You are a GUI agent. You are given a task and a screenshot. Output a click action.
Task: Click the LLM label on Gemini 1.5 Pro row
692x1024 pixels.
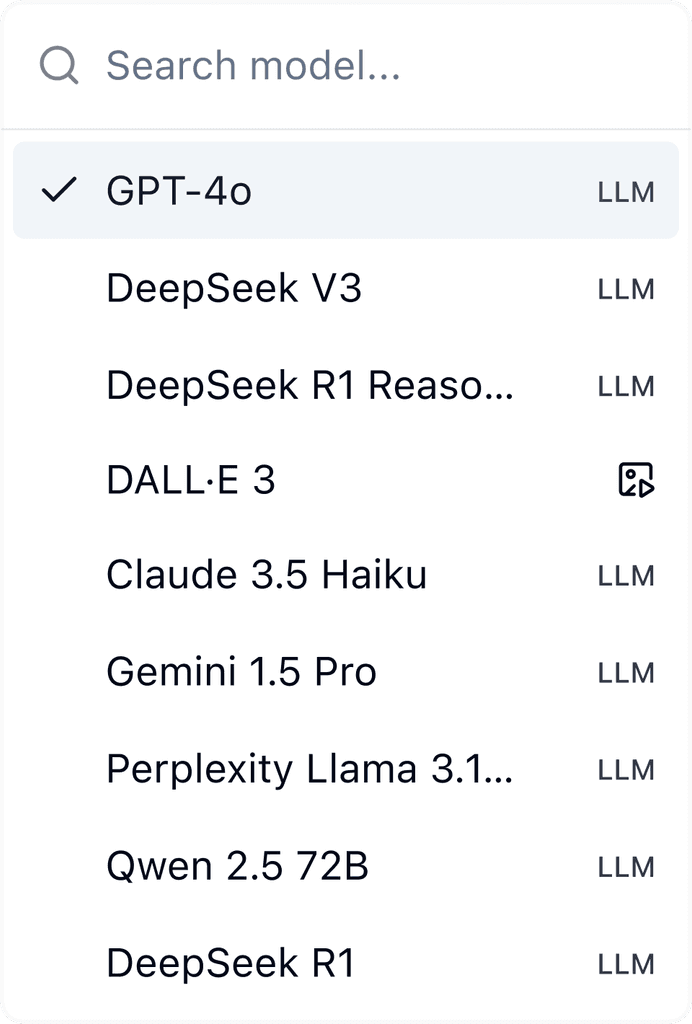tap(626, 673)
